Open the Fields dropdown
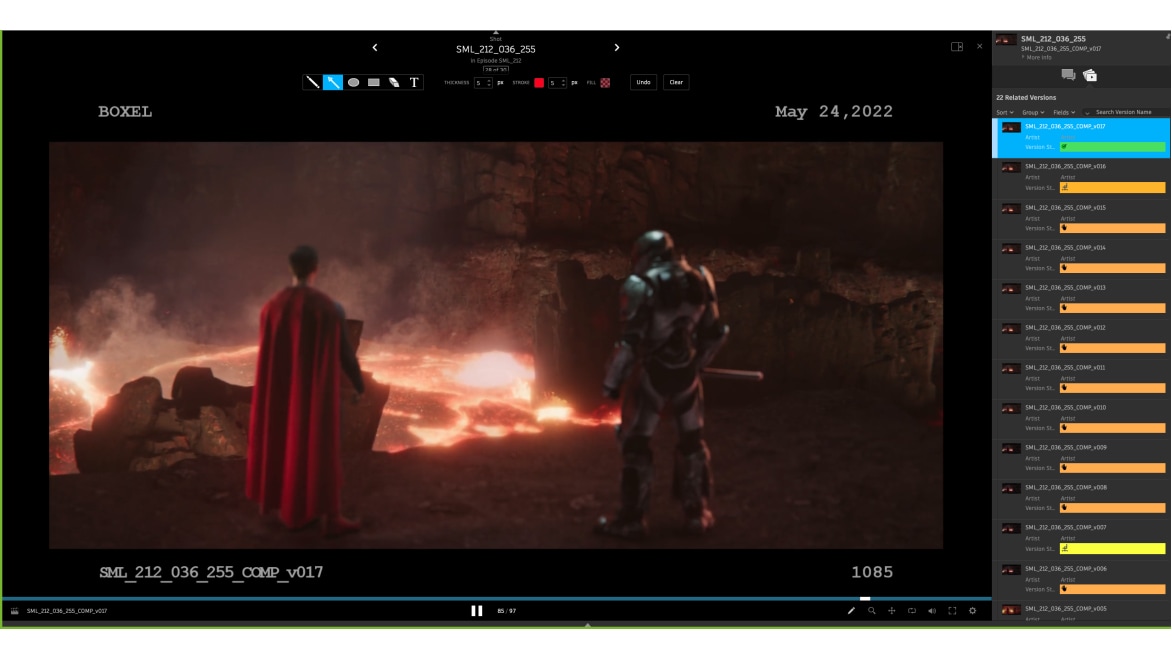The image size is (1172, 660). 1064,112
